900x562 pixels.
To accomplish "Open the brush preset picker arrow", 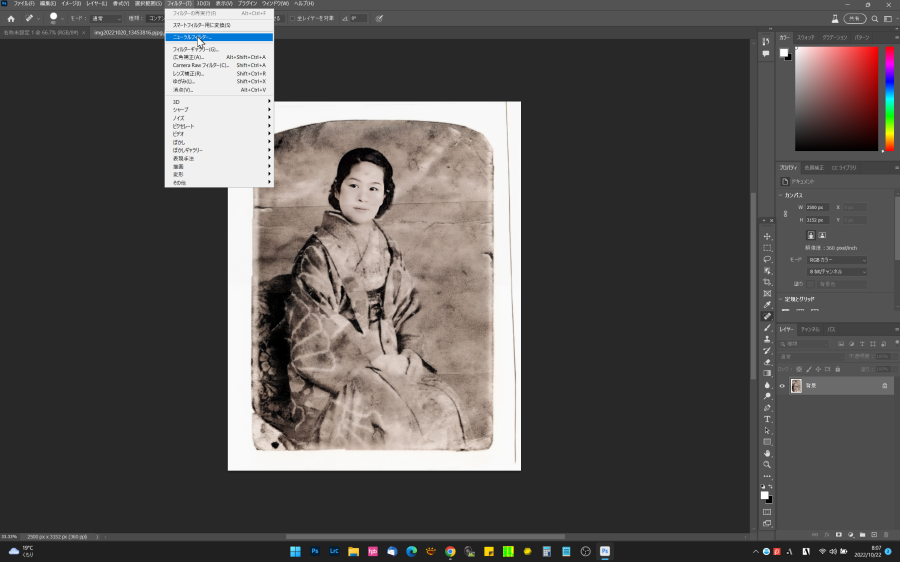I will click(62, 18).
